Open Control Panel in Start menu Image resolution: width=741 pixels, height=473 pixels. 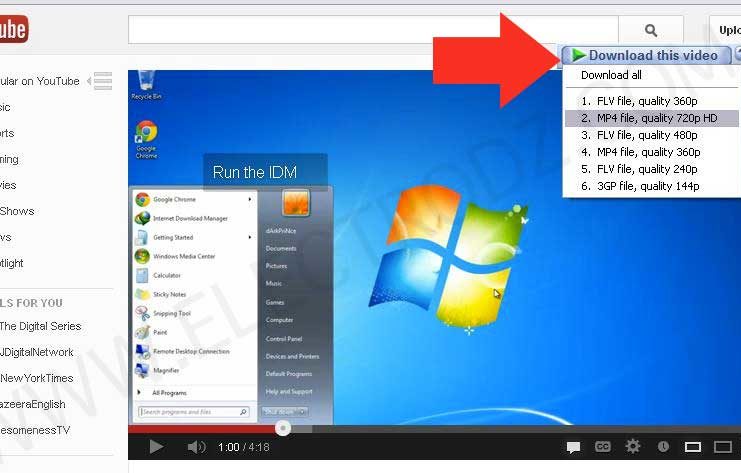284,339
